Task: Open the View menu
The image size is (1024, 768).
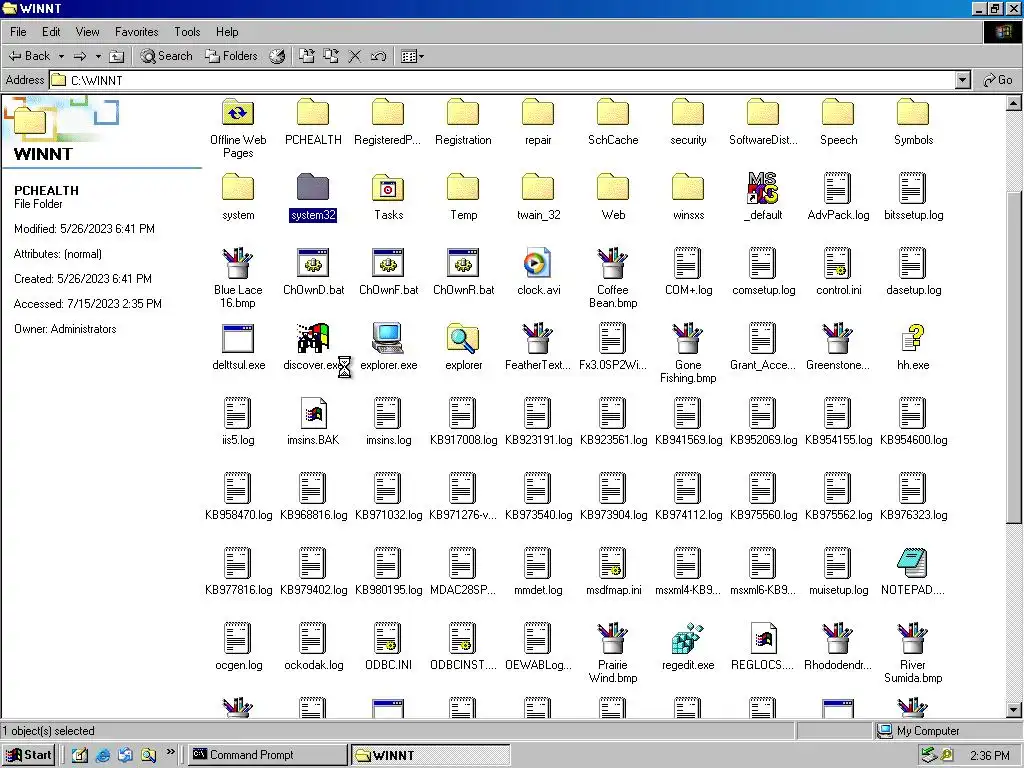Action: tap(87, 31)
